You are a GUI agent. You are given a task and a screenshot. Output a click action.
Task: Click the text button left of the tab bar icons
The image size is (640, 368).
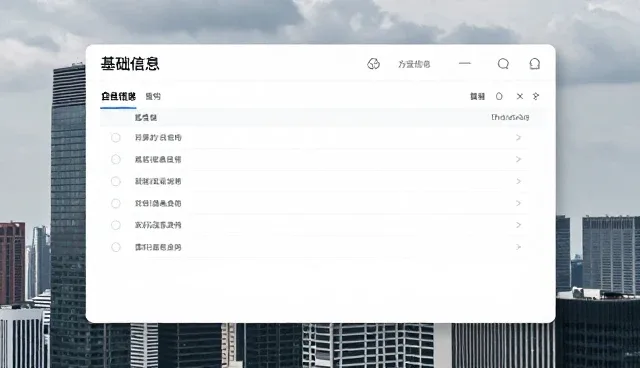(478, 96)
